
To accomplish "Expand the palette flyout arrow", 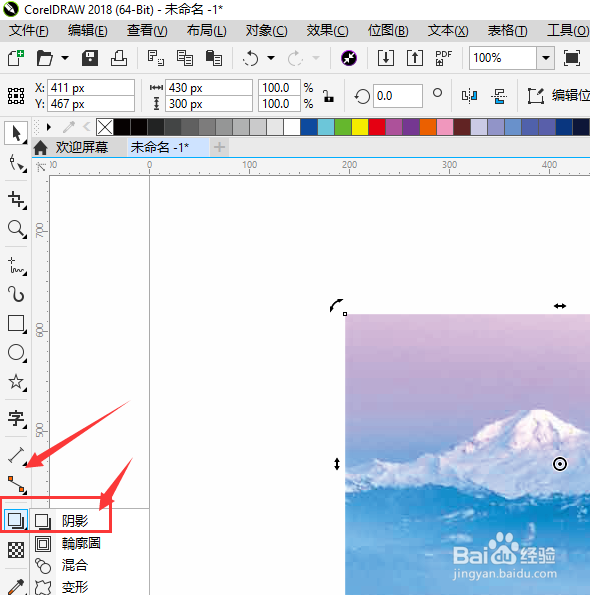I will [49, 127].
